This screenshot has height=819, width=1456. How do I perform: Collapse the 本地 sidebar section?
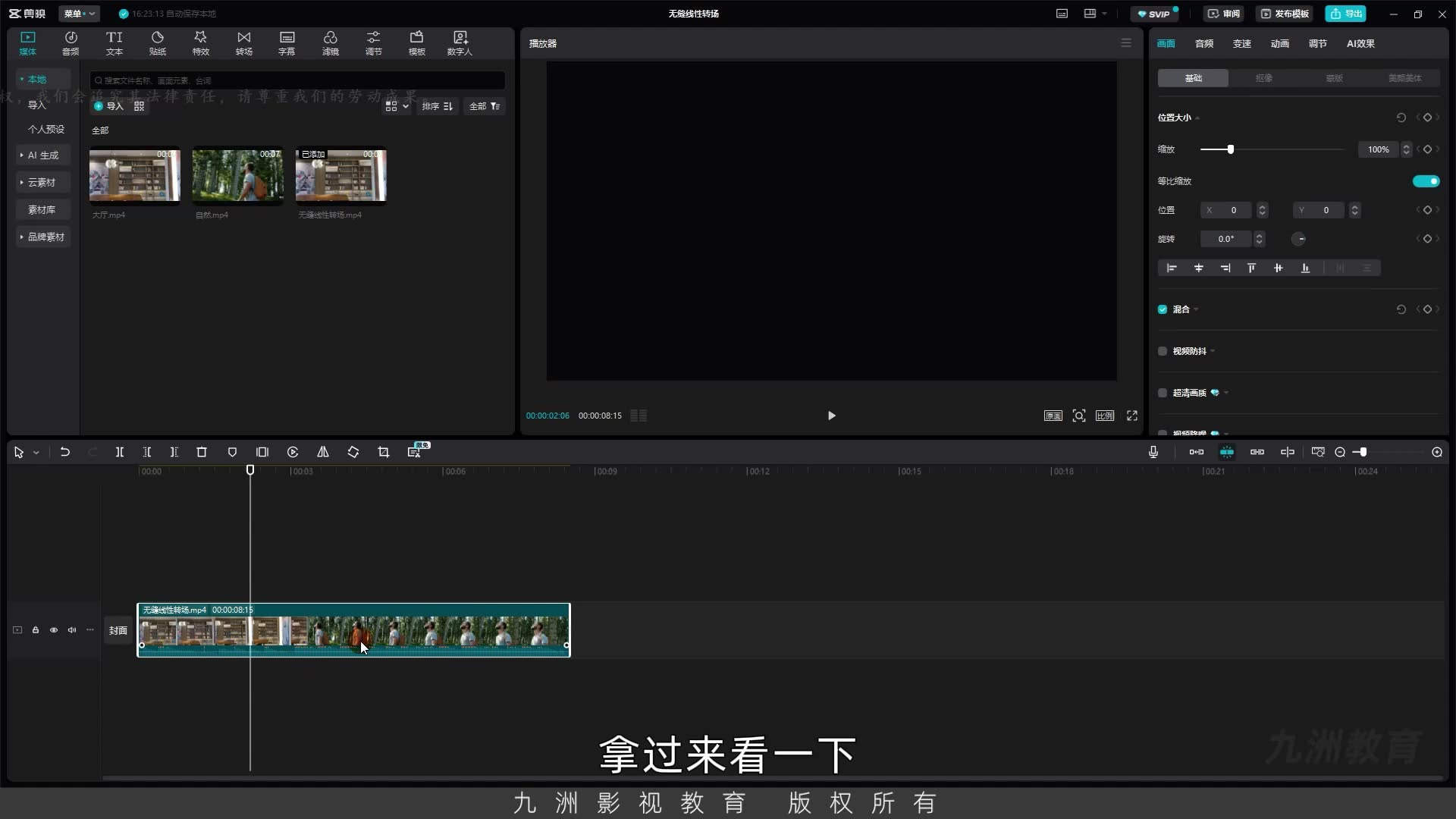[x=43, y=79]
